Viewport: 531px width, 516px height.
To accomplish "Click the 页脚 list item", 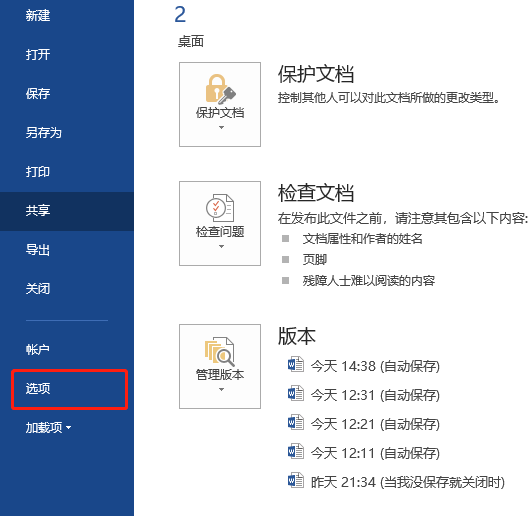I will [315, 260].
